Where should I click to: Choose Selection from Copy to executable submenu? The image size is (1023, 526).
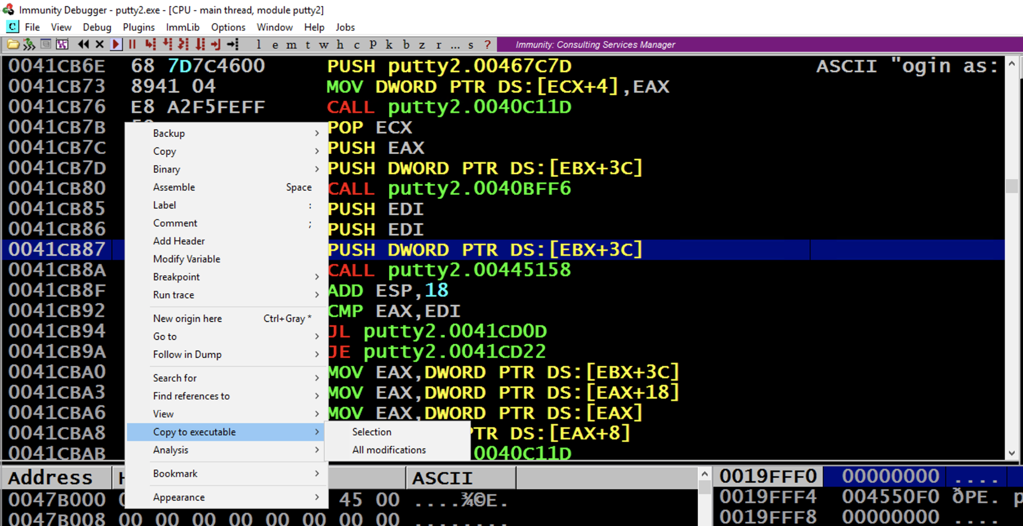point(397,431)
